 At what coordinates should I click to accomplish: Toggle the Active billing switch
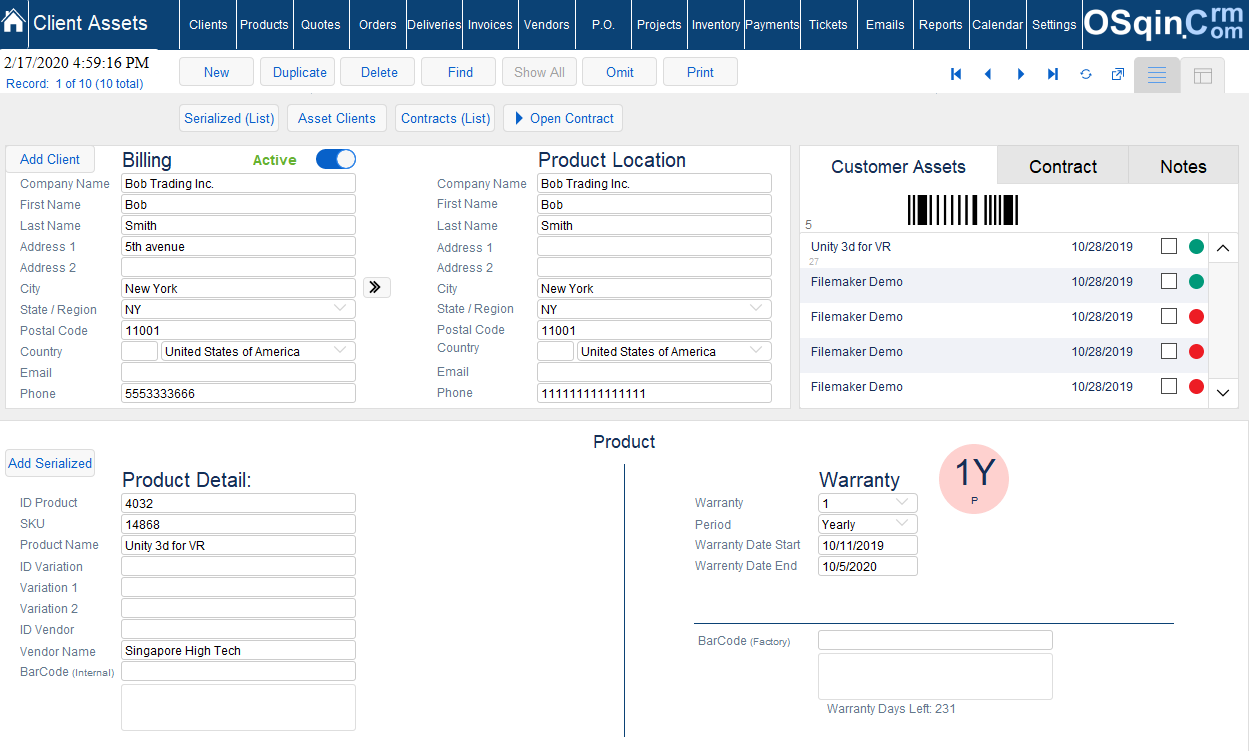tap(336, 159)
